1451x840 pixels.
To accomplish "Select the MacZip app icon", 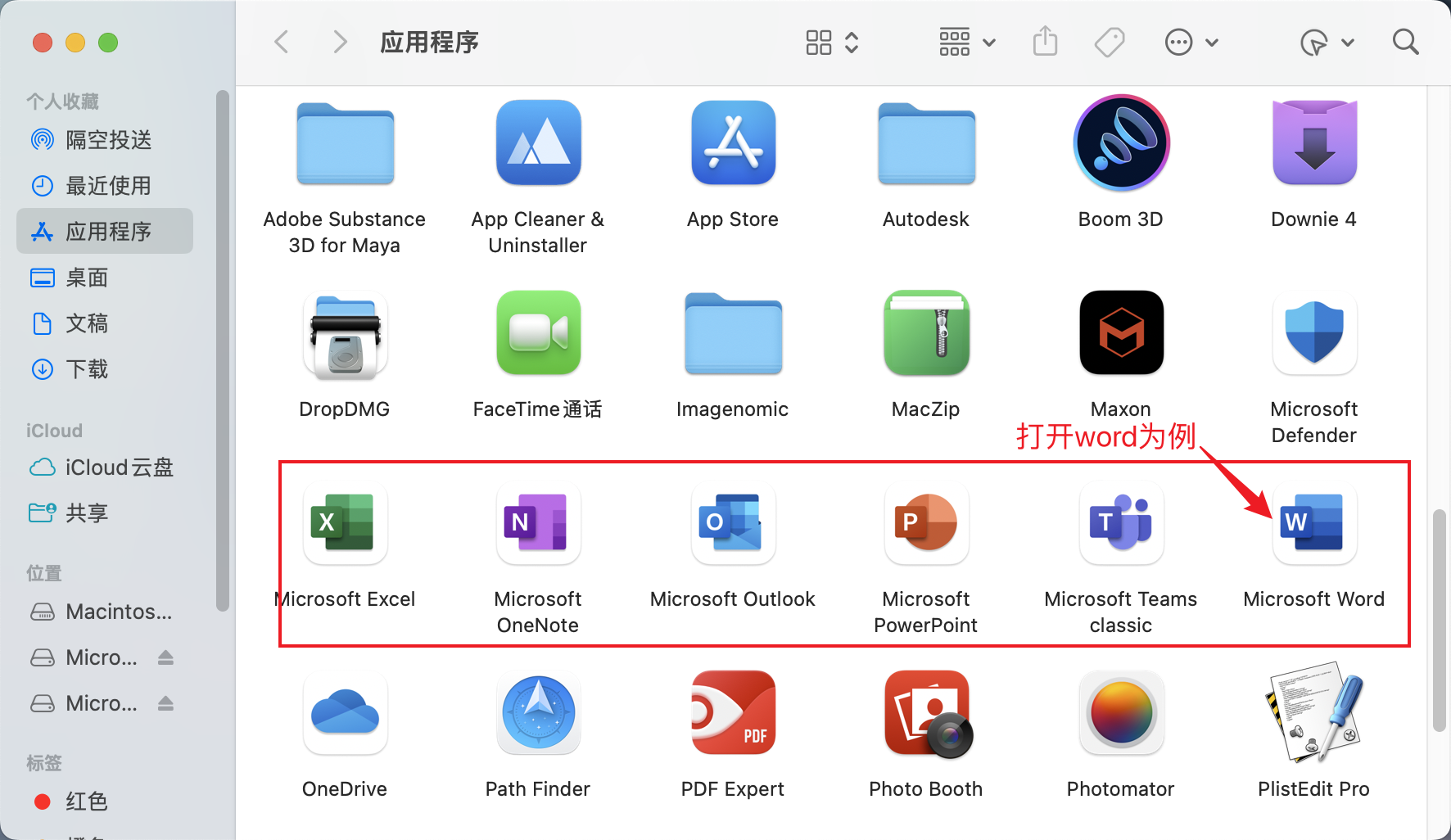I will click(926, 333).
